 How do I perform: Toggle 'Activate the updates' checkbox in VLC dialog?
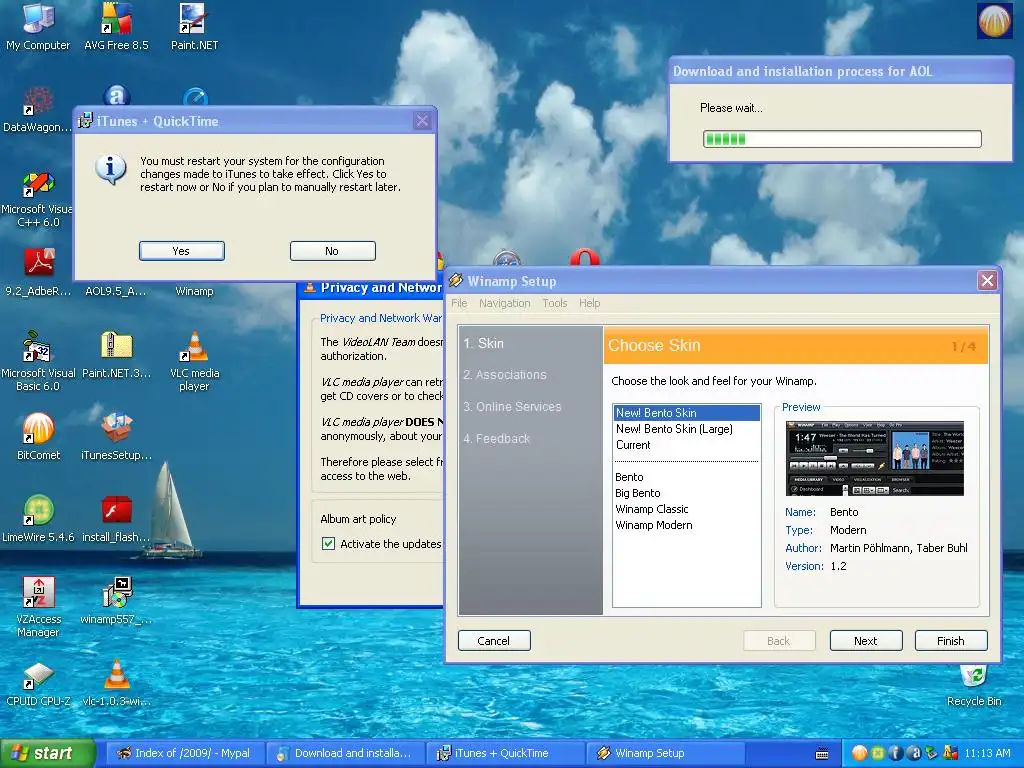click(x=328, y=543)
